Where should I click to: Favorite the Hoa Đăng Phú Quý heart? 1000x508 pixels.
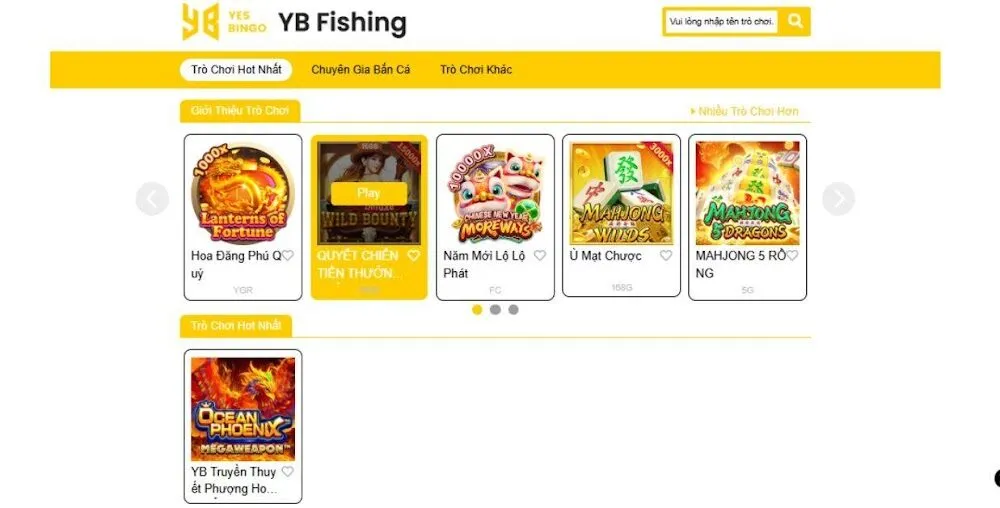[288, 256]
